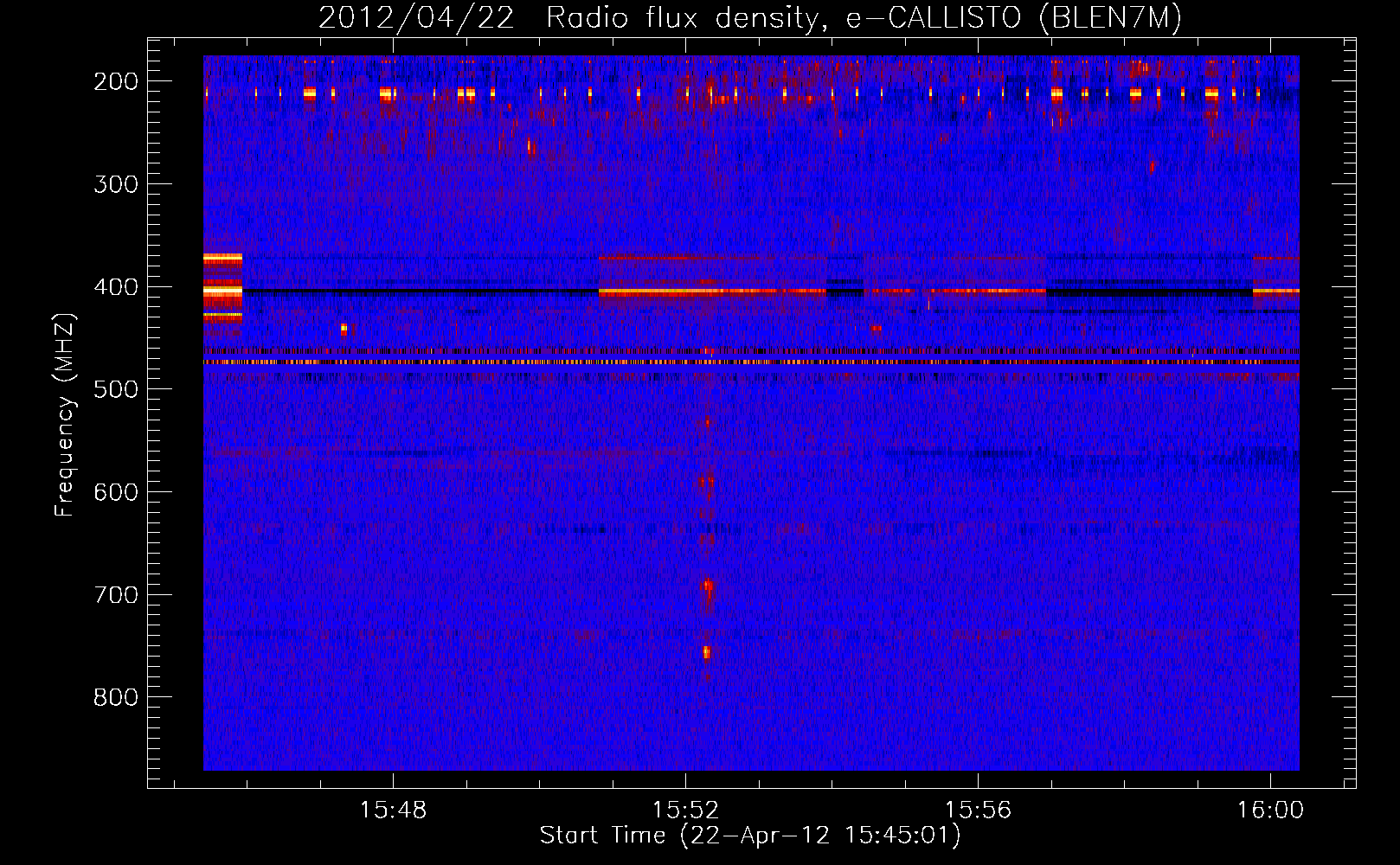Click the 200 frequency tick label
The height and width of the screenshot is (865, 1400).
tap(116, 81)
